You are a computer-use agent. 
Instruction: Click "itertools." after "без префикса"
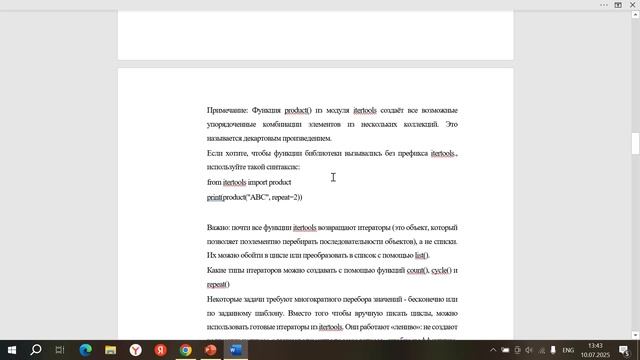(444, 153)
